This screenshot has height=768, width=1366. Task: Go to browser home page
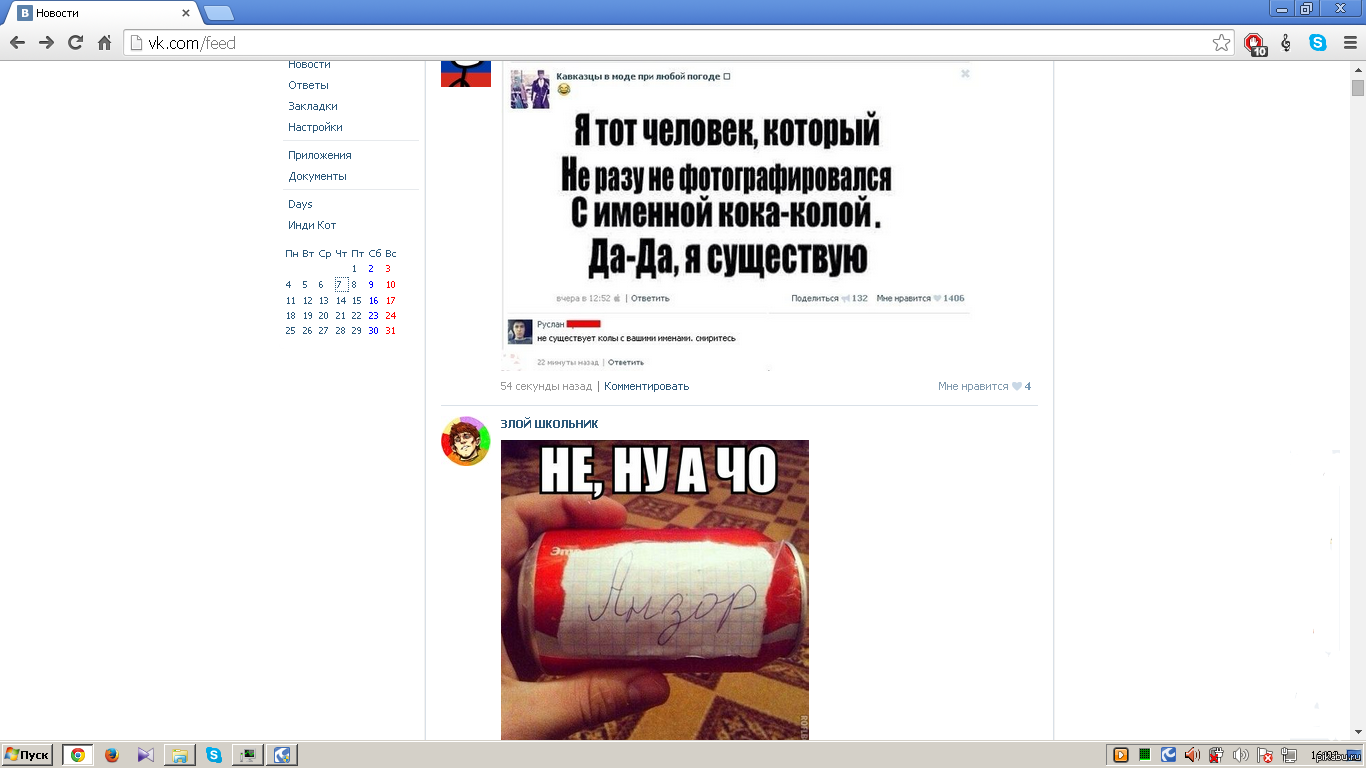[x=104, y=43]
